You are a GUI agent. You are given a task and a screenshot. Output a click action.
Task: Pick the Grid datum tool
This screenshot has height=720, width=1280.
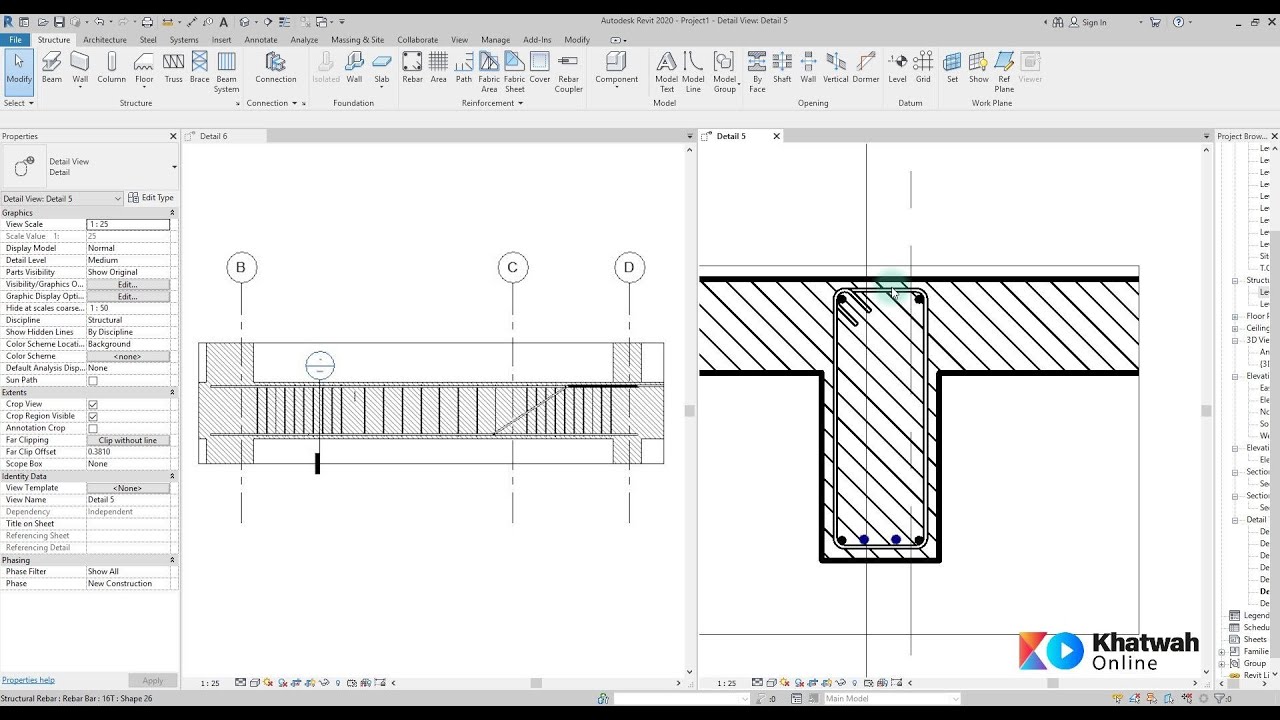(923, 67)
